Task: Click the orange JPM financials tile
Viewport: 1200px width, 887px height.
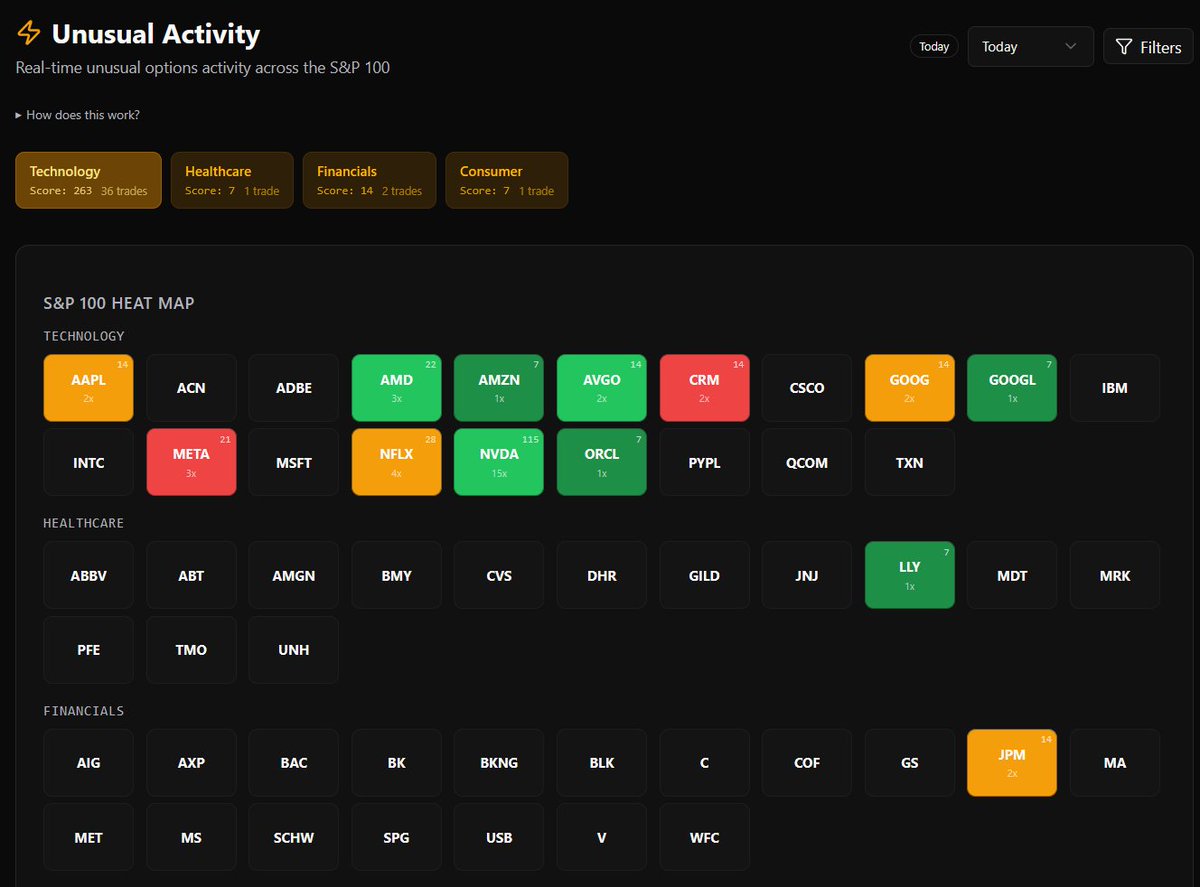Action: tap(1012, 762)
